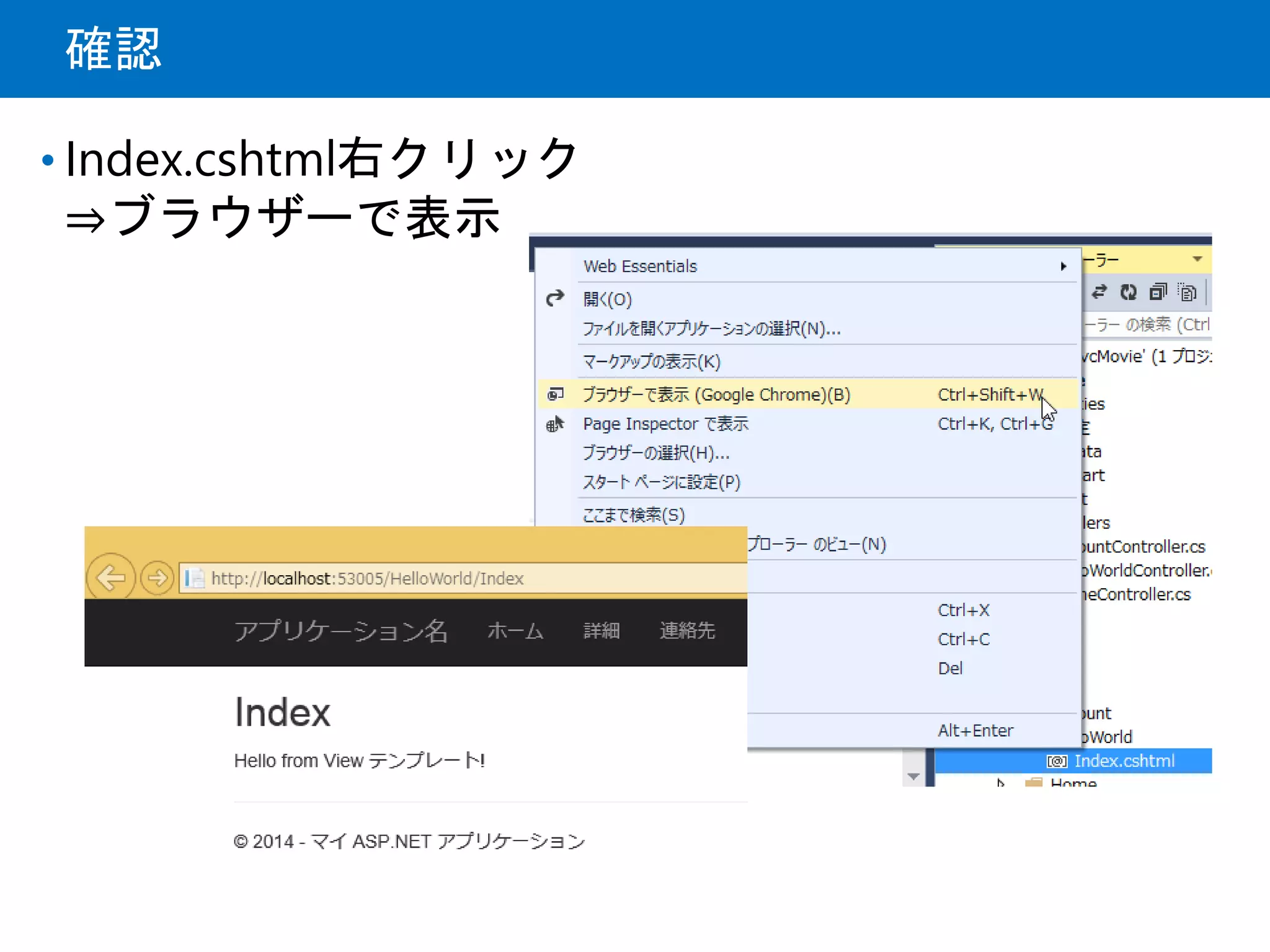
Task: Click the sync with active document icon
Action: 1099,292
